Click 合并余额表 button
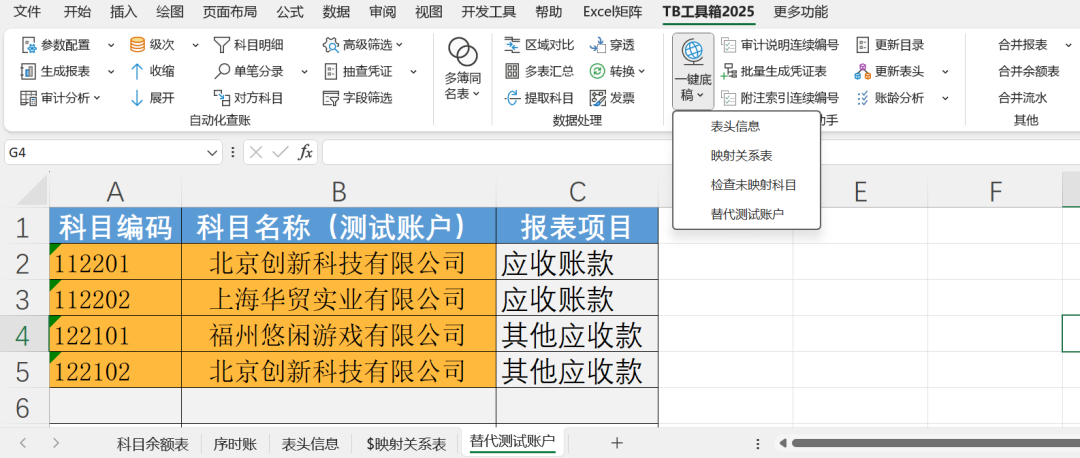The image size is (1080, 458). (x=1028, y=71)
